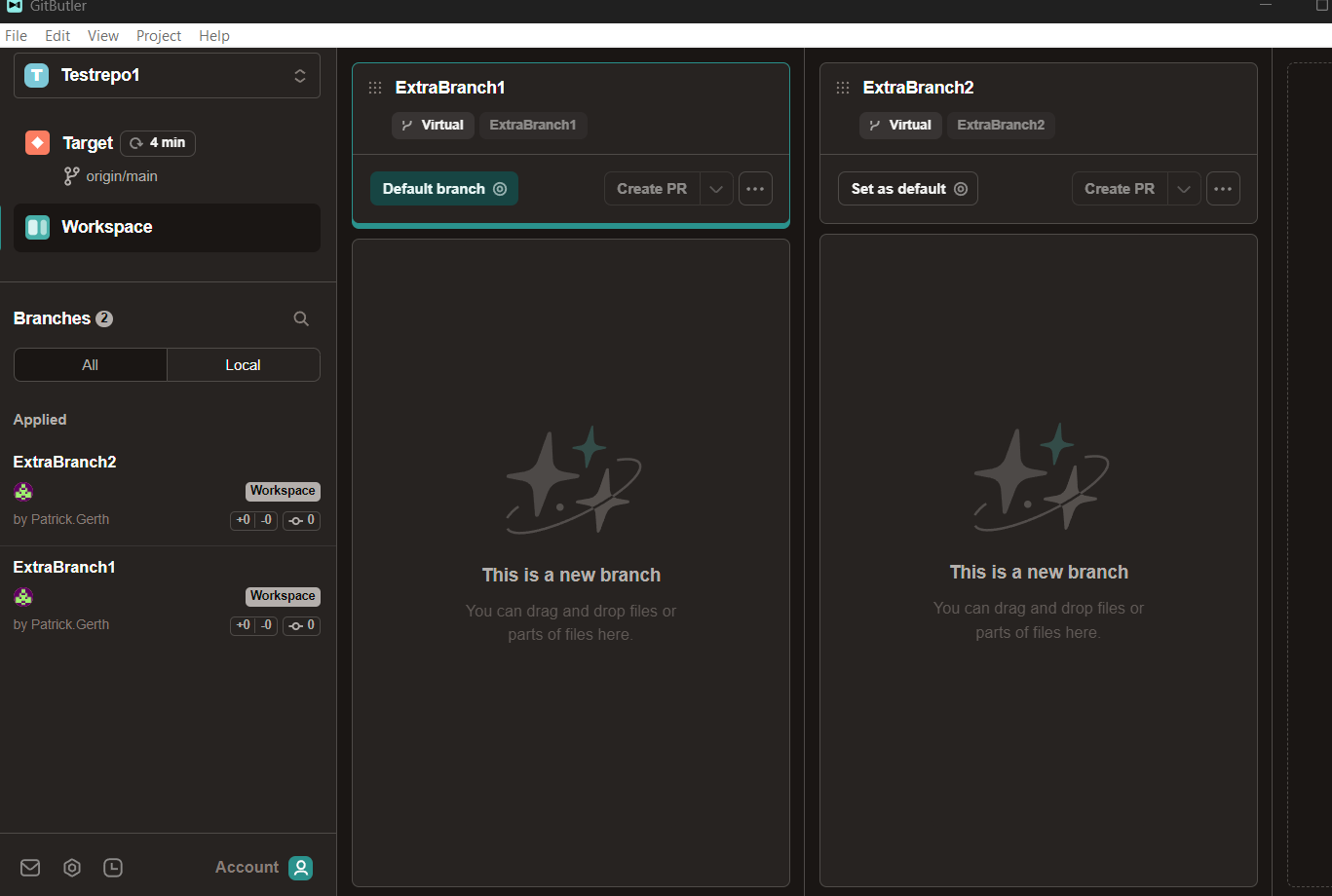Click the 4 min refresh badge
The width and height of the screenshot is (1332, 896).
tap(158, 143)
